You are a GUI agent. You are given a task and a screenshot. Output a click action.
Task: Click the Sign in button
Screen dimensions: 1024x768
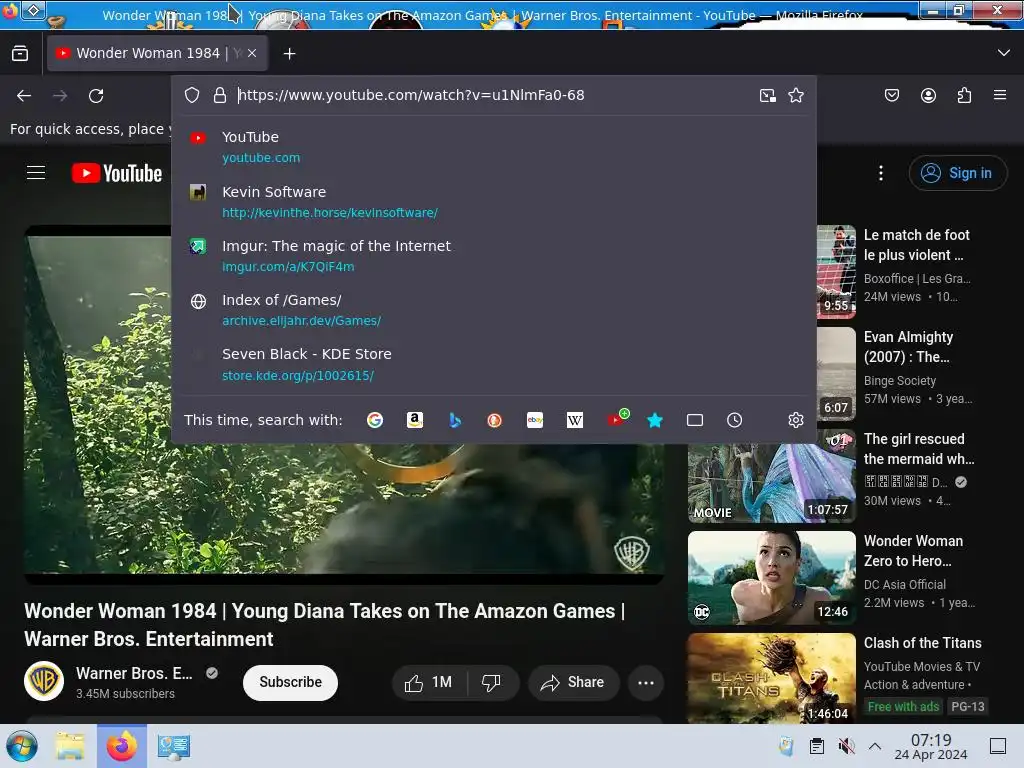coord(957,173)
